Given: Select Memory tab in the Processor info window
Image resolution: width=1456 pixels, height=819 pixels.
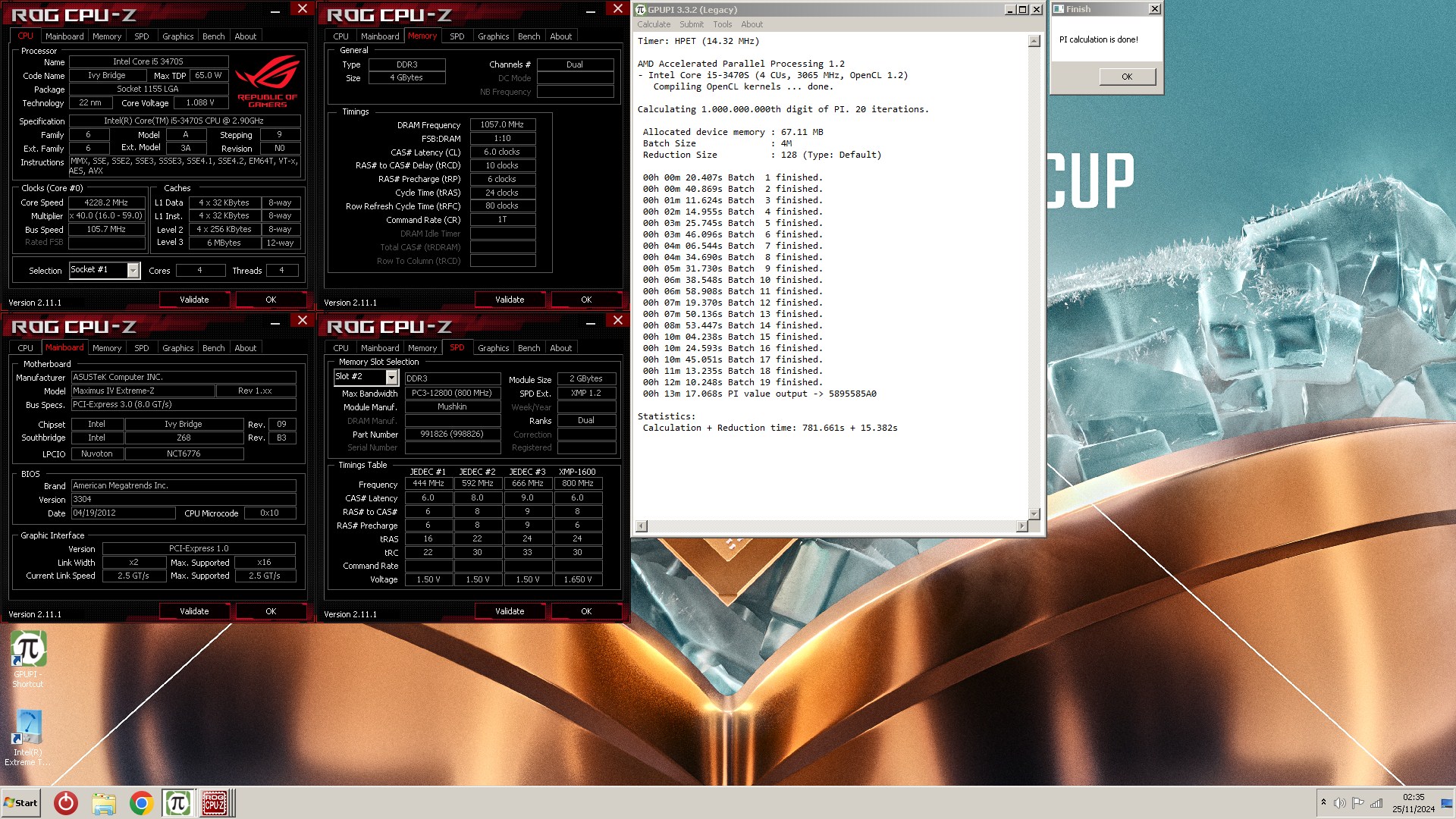Looking at the screenshot, I should coord(107,36).
